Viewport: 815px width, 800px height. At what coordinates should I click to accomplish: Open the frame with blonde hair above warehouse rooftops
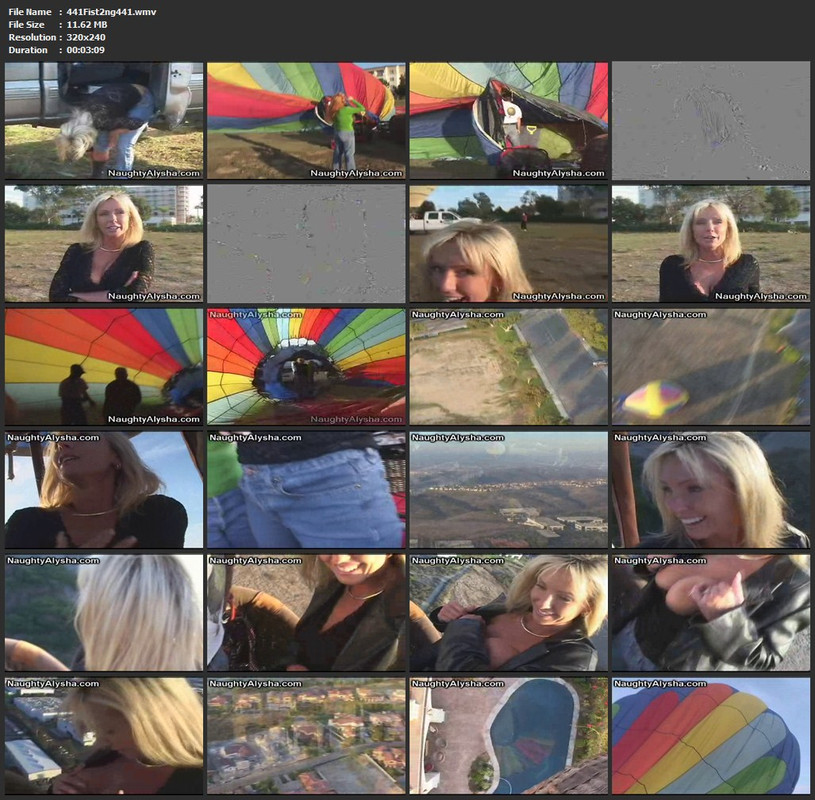[x=104, y=736]
